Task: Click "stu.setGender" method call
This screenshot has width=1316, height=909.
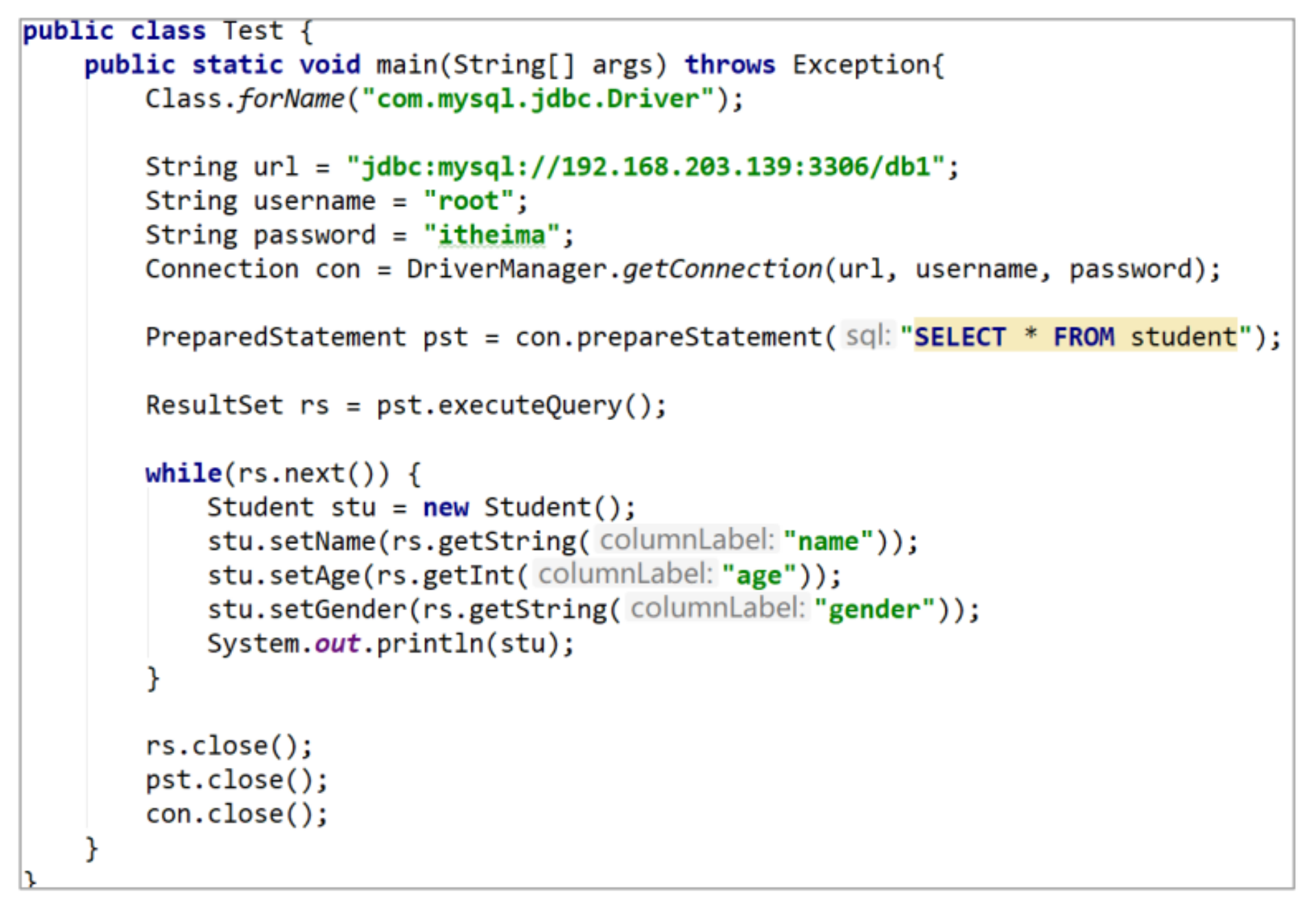Action: click(307, 609)
